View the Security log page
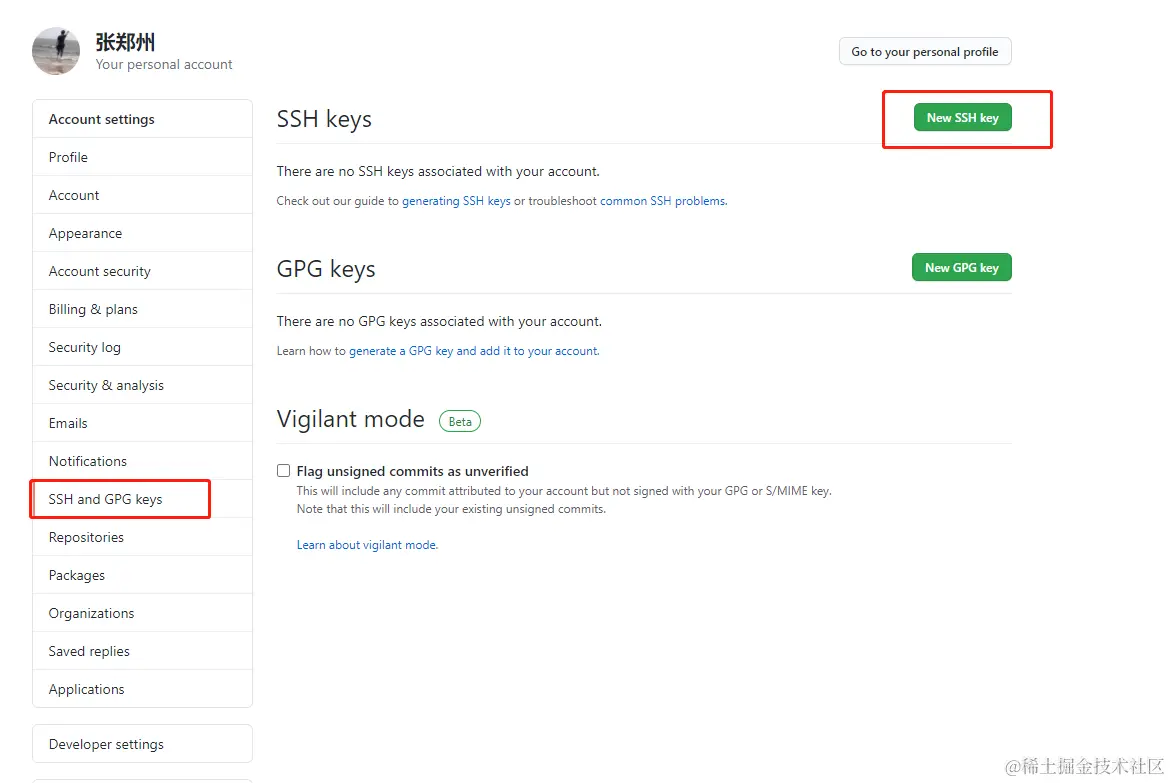 click(84, 347)
